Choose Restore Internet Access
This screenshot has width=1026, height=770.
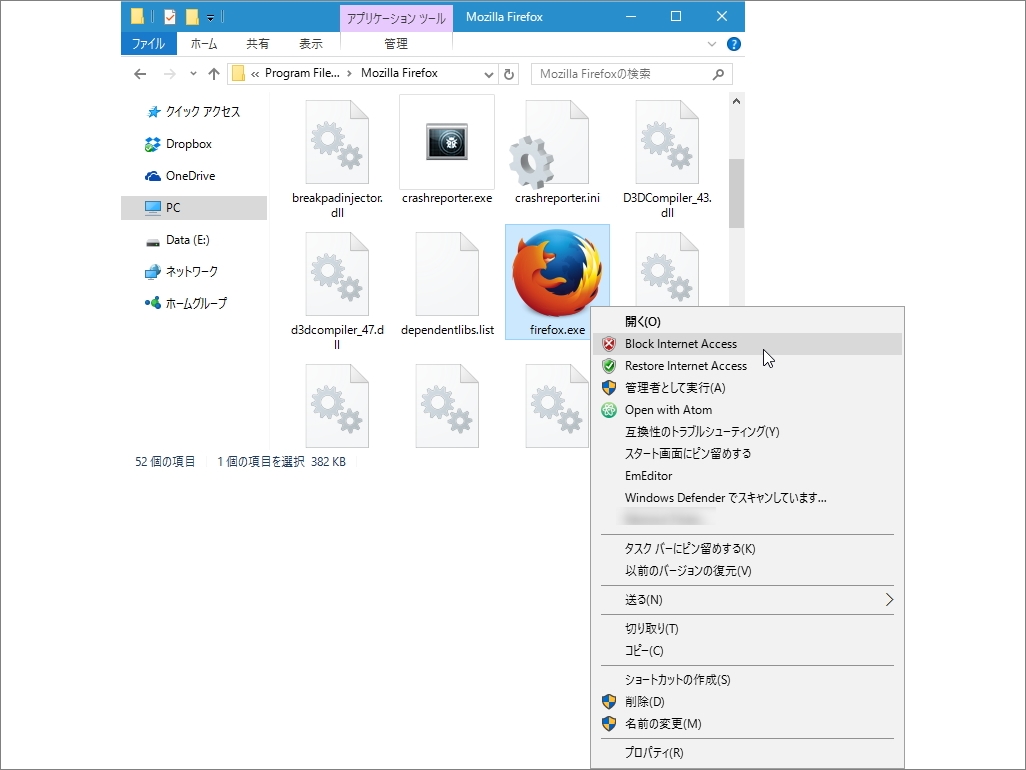pos(747,366)
